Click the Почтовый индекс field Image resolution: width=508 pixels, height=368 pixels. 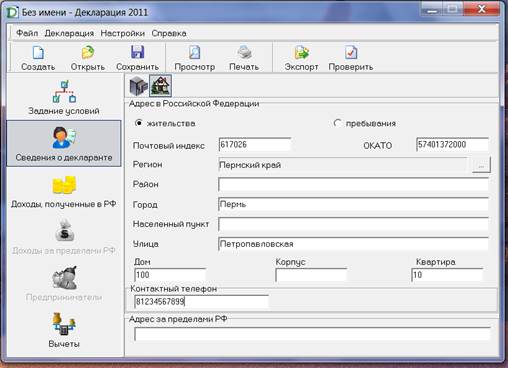255,145
